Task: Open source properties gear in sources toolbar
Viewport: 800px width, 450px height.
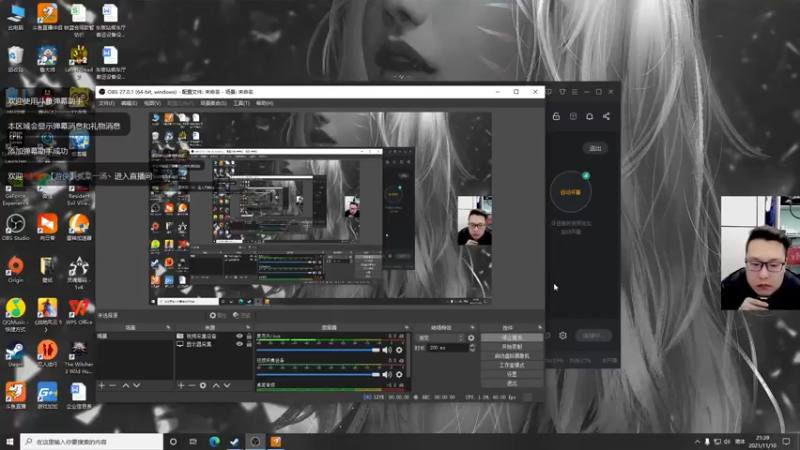Action: click(203, 385)
